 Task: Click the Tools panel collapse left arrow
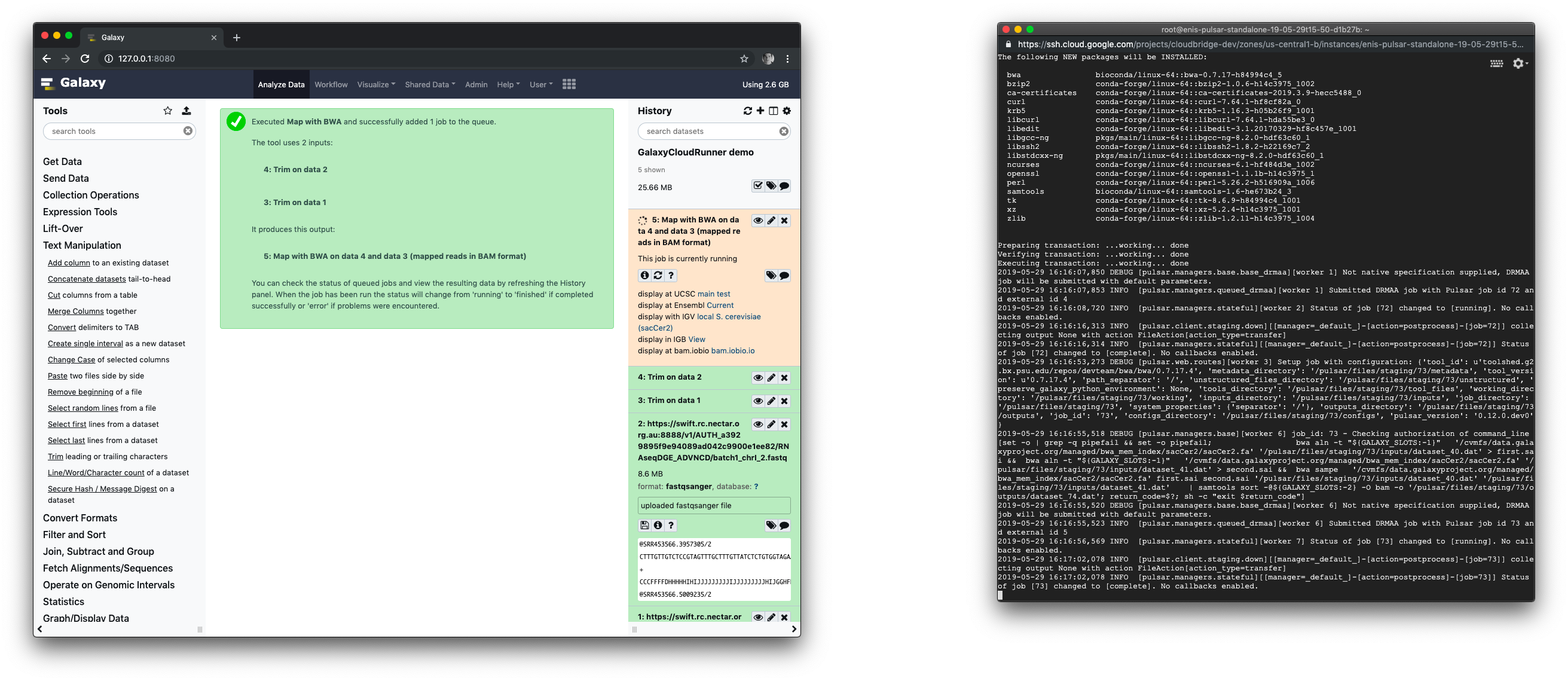(x=40, y=629)
